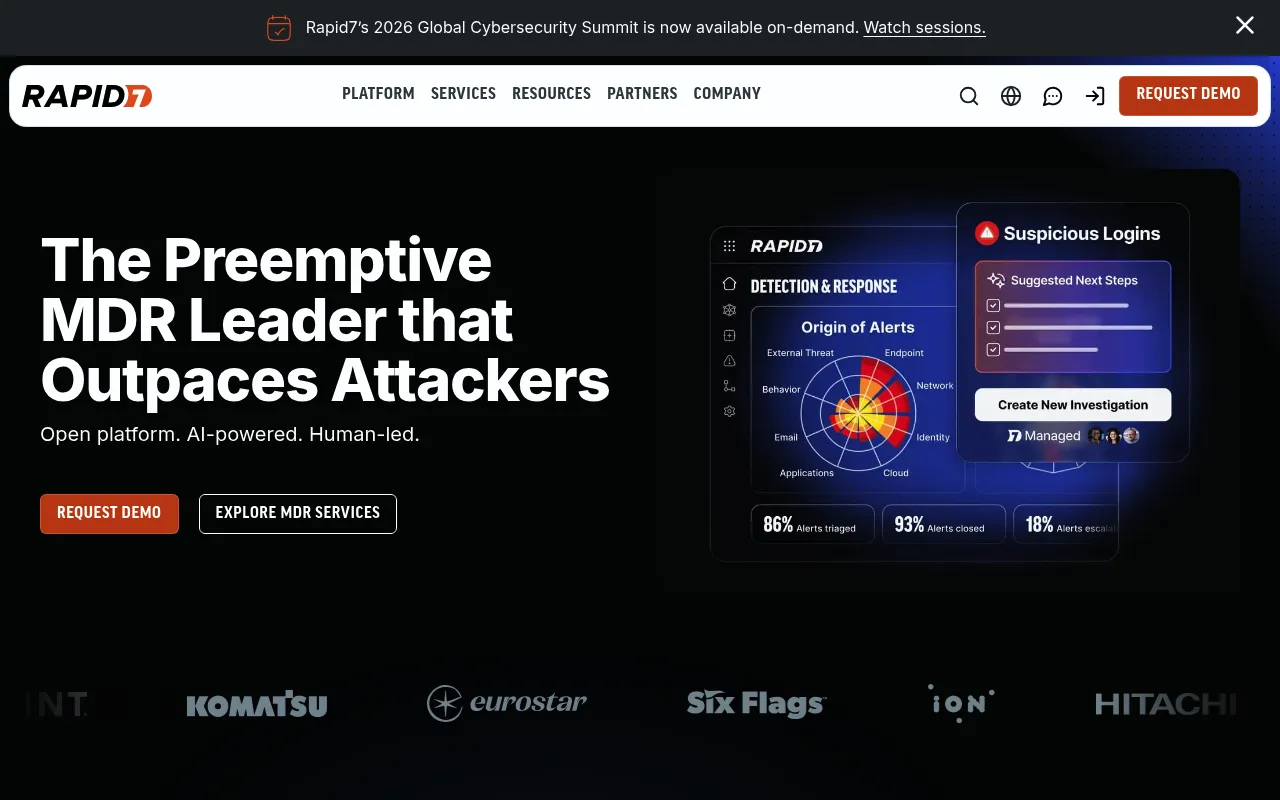The image size is (1280, 800).
Task: Click the third checkbox under Suggested Next Steps
Action: [x=993, y=349]
